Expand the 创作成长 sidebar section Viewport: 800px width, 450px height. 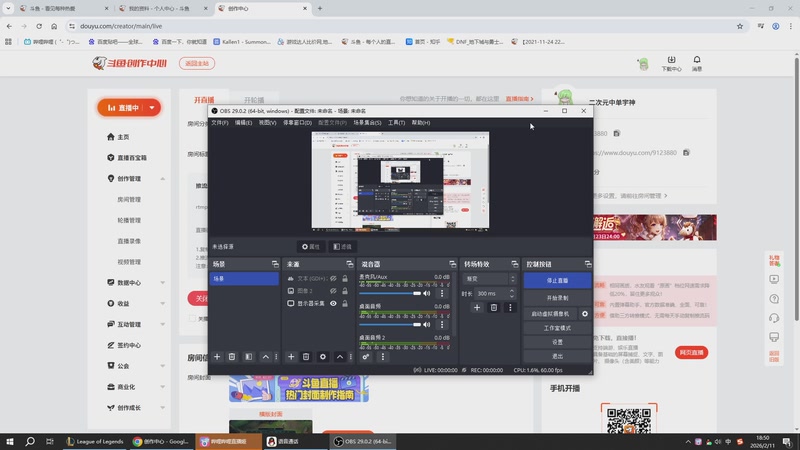[162, 408]
